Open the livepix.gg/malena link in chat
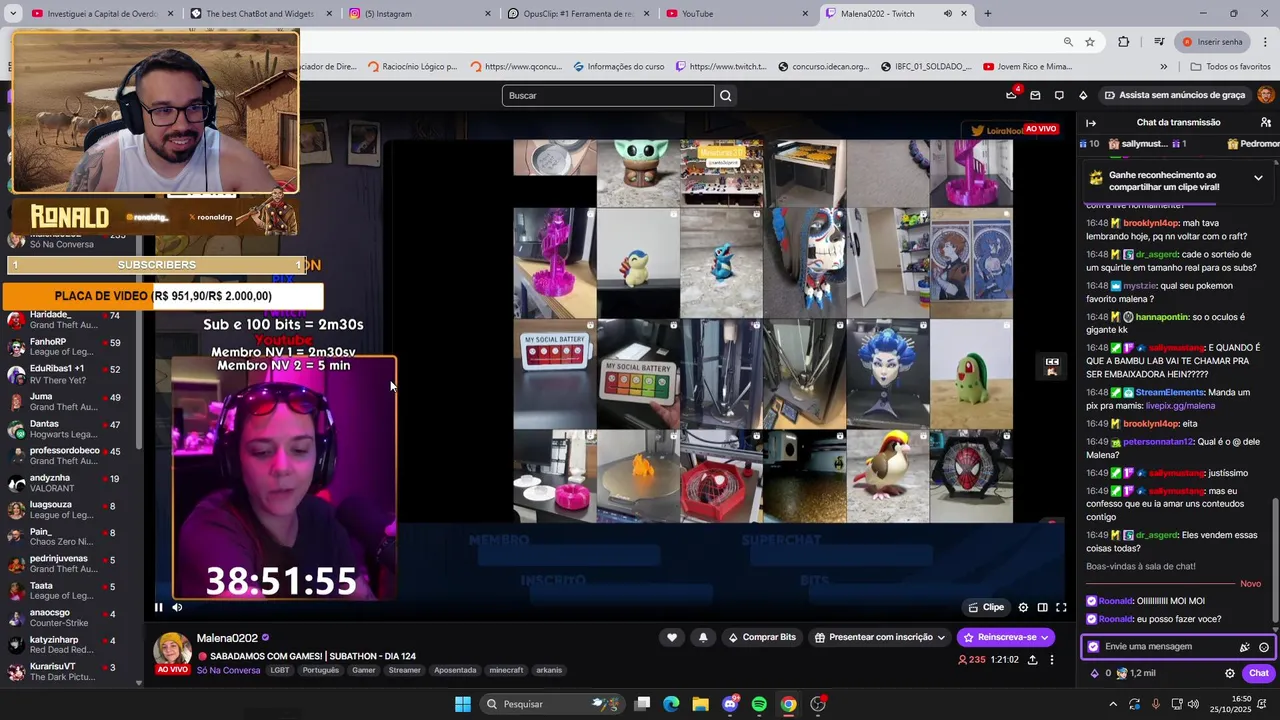 tap(1180, 406)
